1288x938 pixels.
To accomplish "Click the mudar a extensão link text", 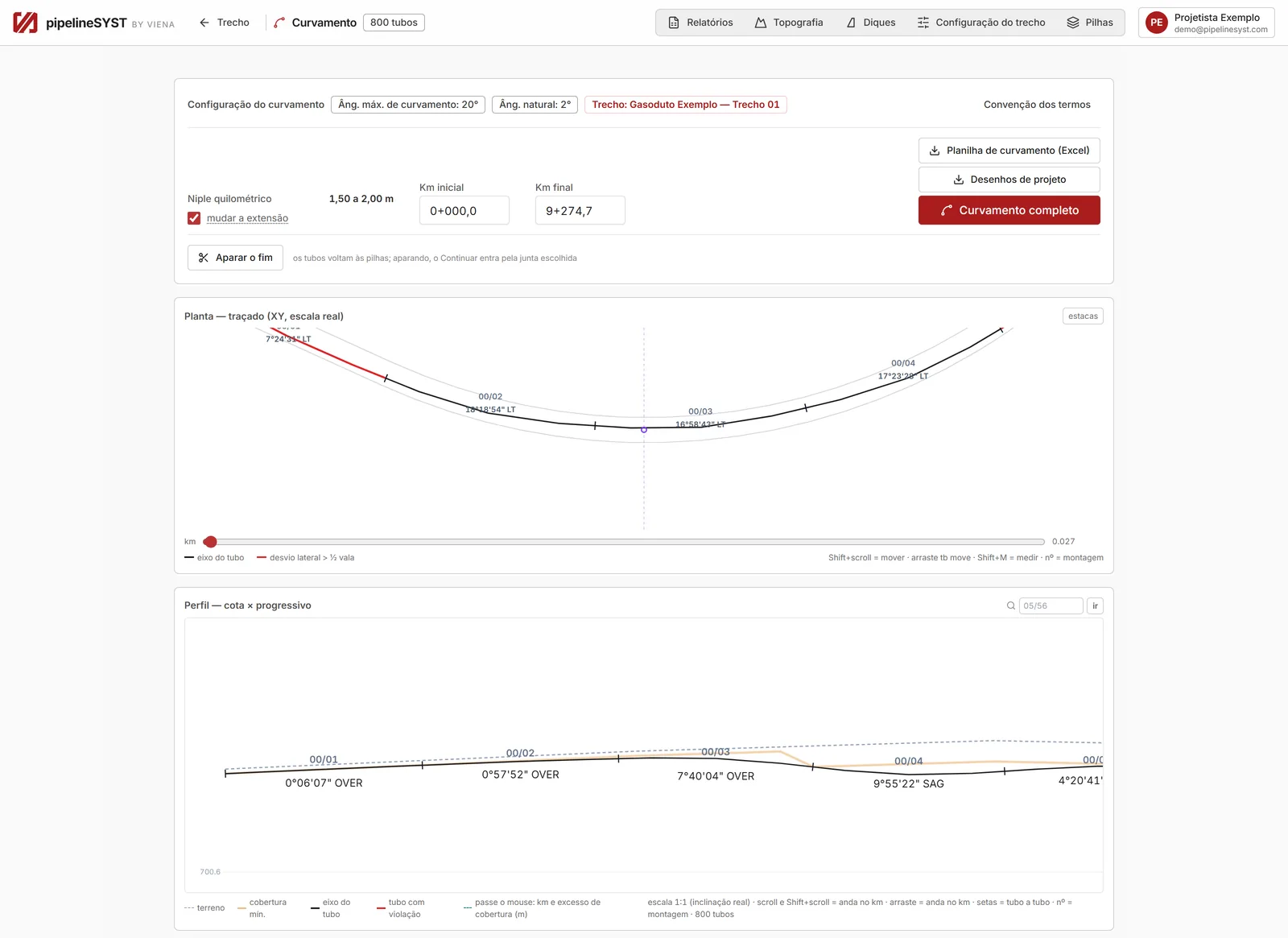I will pos(247,218).
